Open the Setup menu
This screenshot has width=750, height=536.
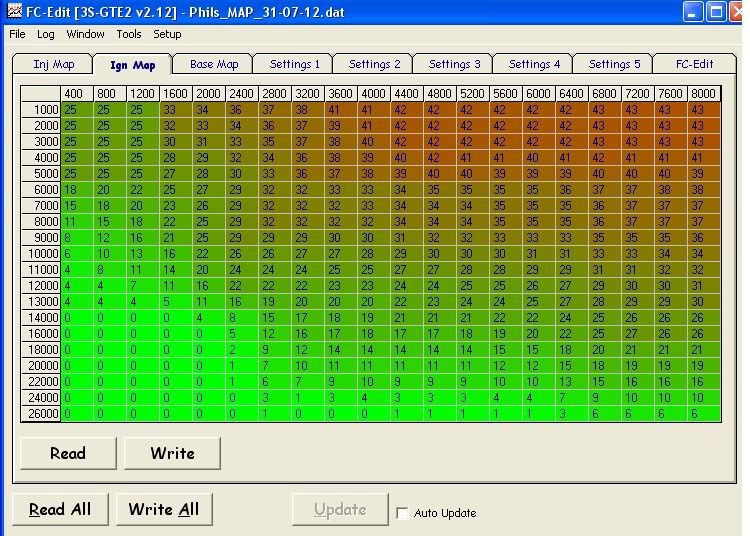(167, 34)
